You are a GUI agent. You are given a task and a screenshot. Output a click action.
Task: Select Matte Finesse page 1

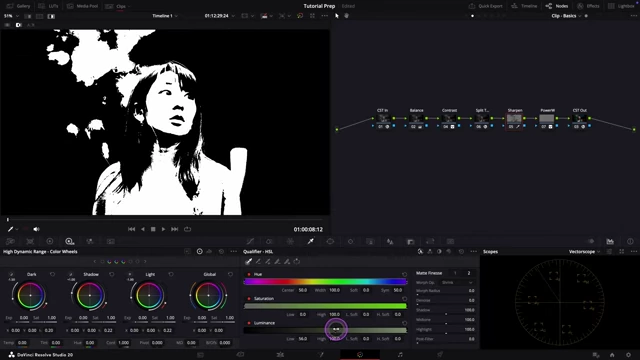point(455,273)
